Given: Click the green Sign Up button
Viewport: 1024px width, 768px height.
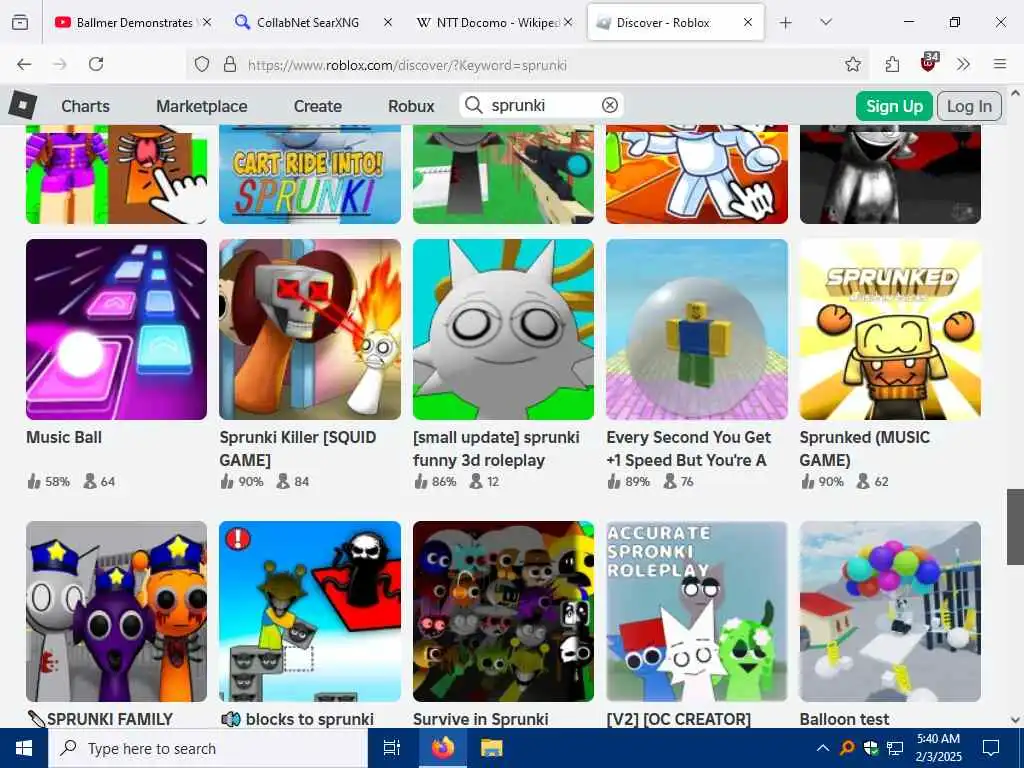Looking at the screenshot, I should pos(894,106).
